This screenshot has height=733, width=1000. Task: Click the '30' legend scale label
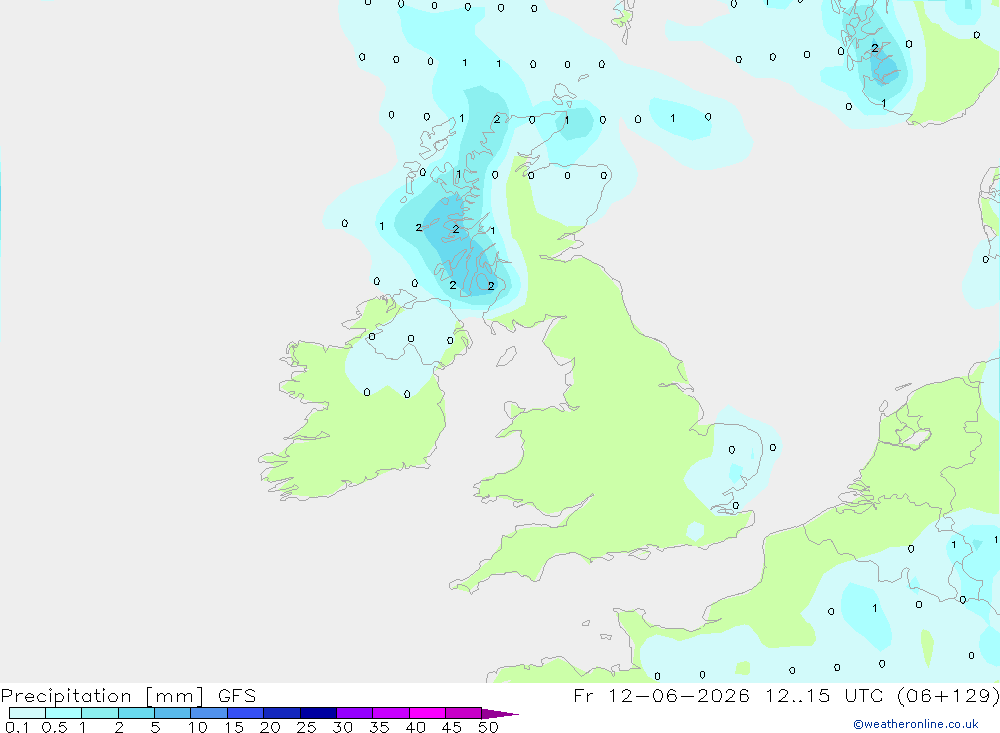[x=342, y=727]
